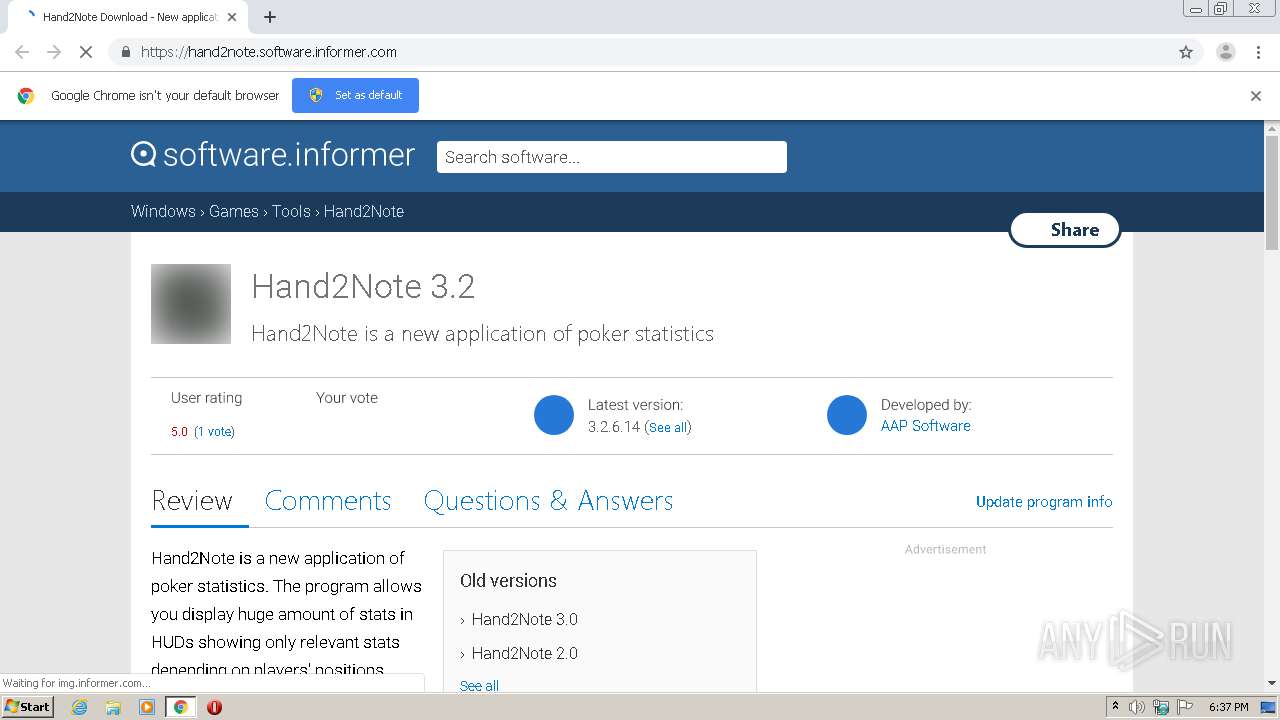Open the Games breadcrumb link
This screenshot has height=720, width=1280.
[234, 211]
